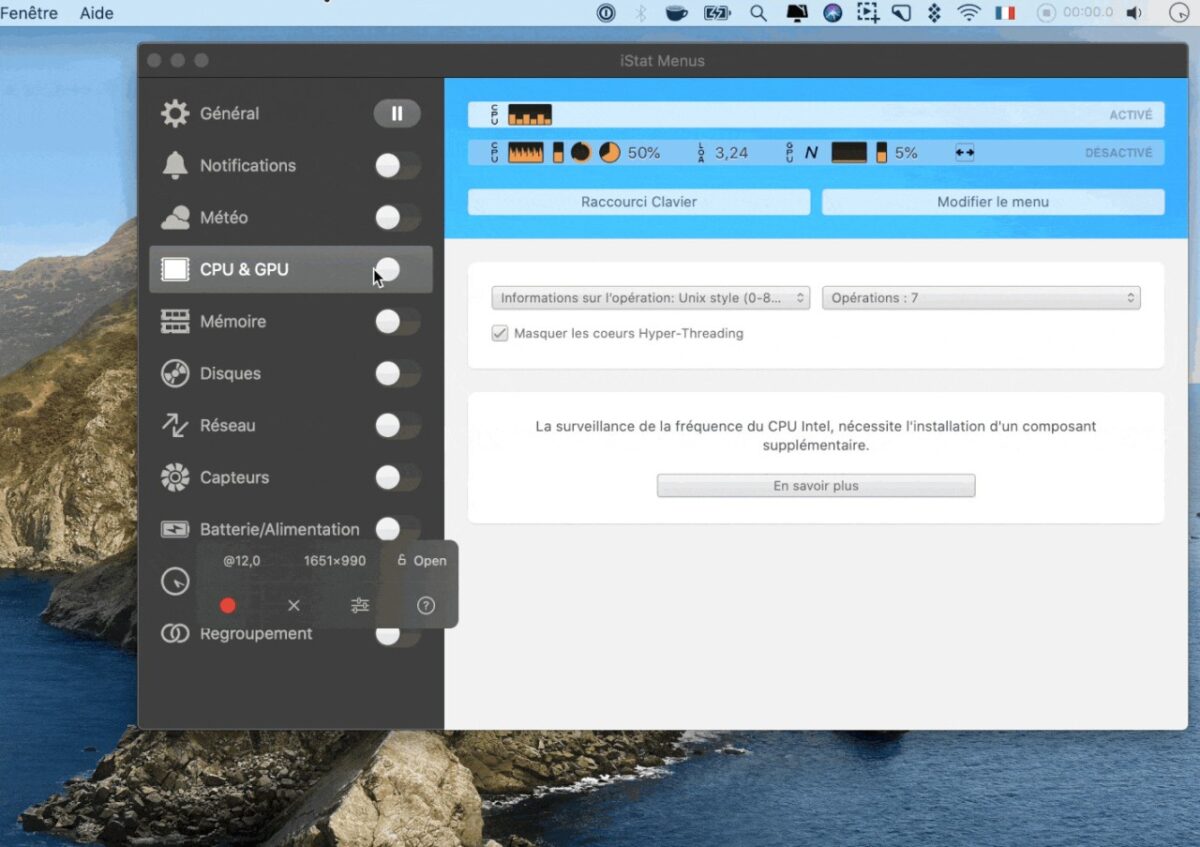Open the Wi-Fi menu bar icon
The height and width of the screenshot is (847, 1200).
(x=968, y=13)
